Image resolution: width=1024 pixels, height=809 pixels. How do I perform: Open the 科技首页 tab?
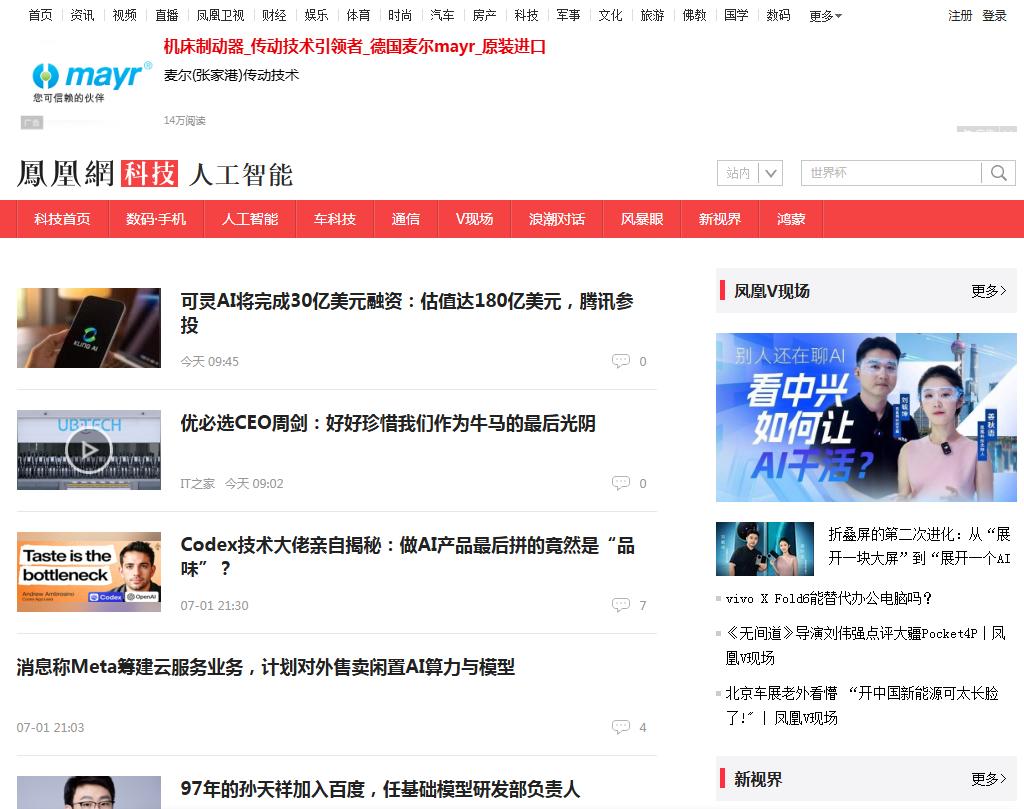[x=63, y=219]
